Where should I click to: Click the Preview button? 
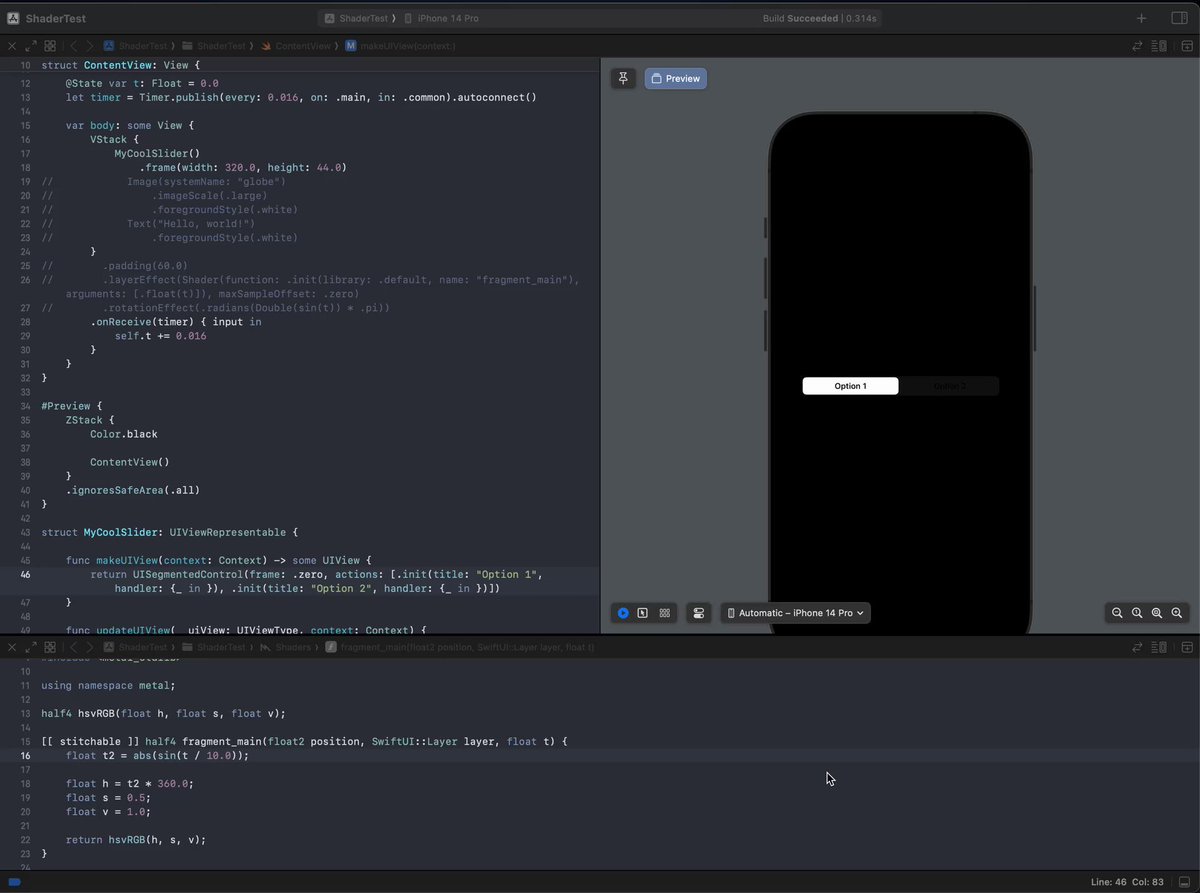coord(676,78)
